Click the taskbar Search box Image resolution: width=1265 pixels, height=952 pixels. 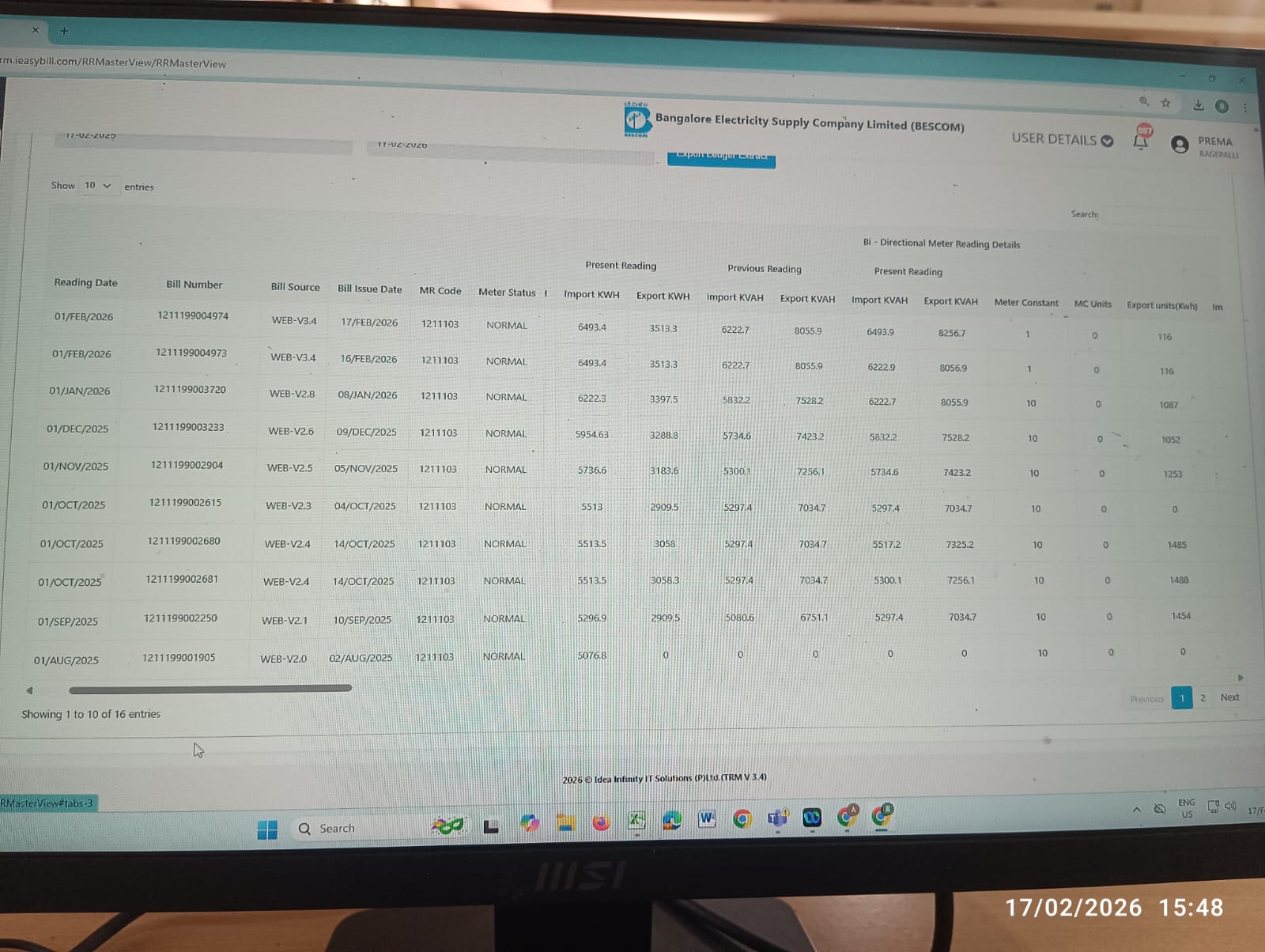pyautogui.click(x=356, y=828)
